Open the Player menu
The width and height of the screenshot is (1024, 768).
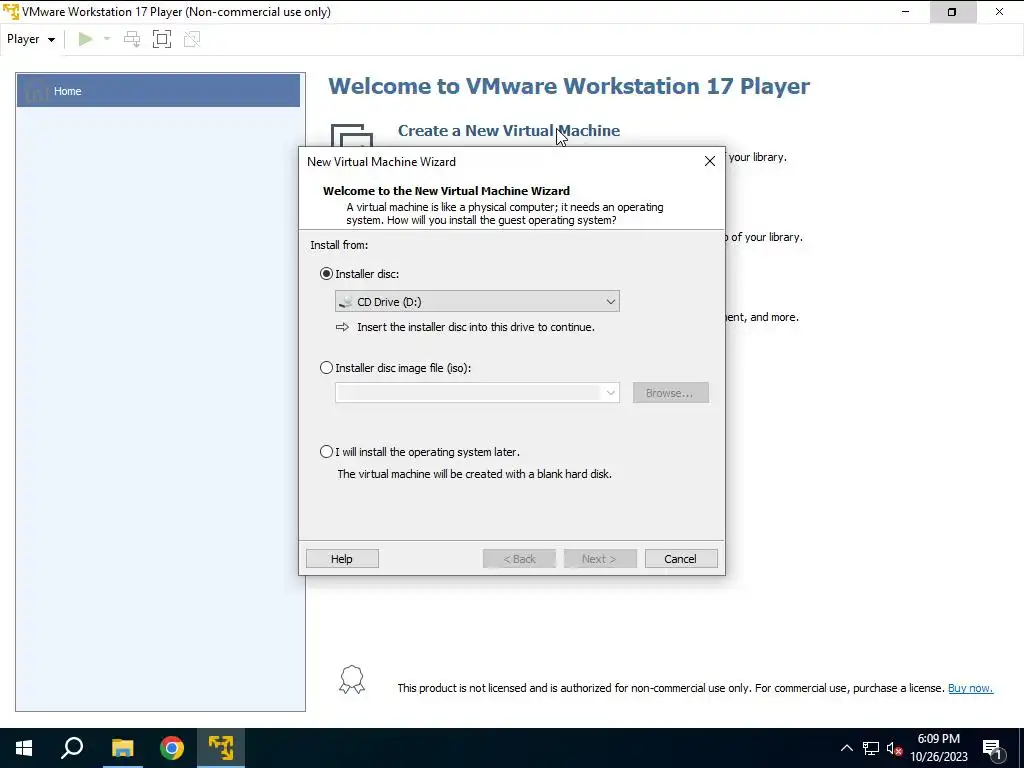31,39
